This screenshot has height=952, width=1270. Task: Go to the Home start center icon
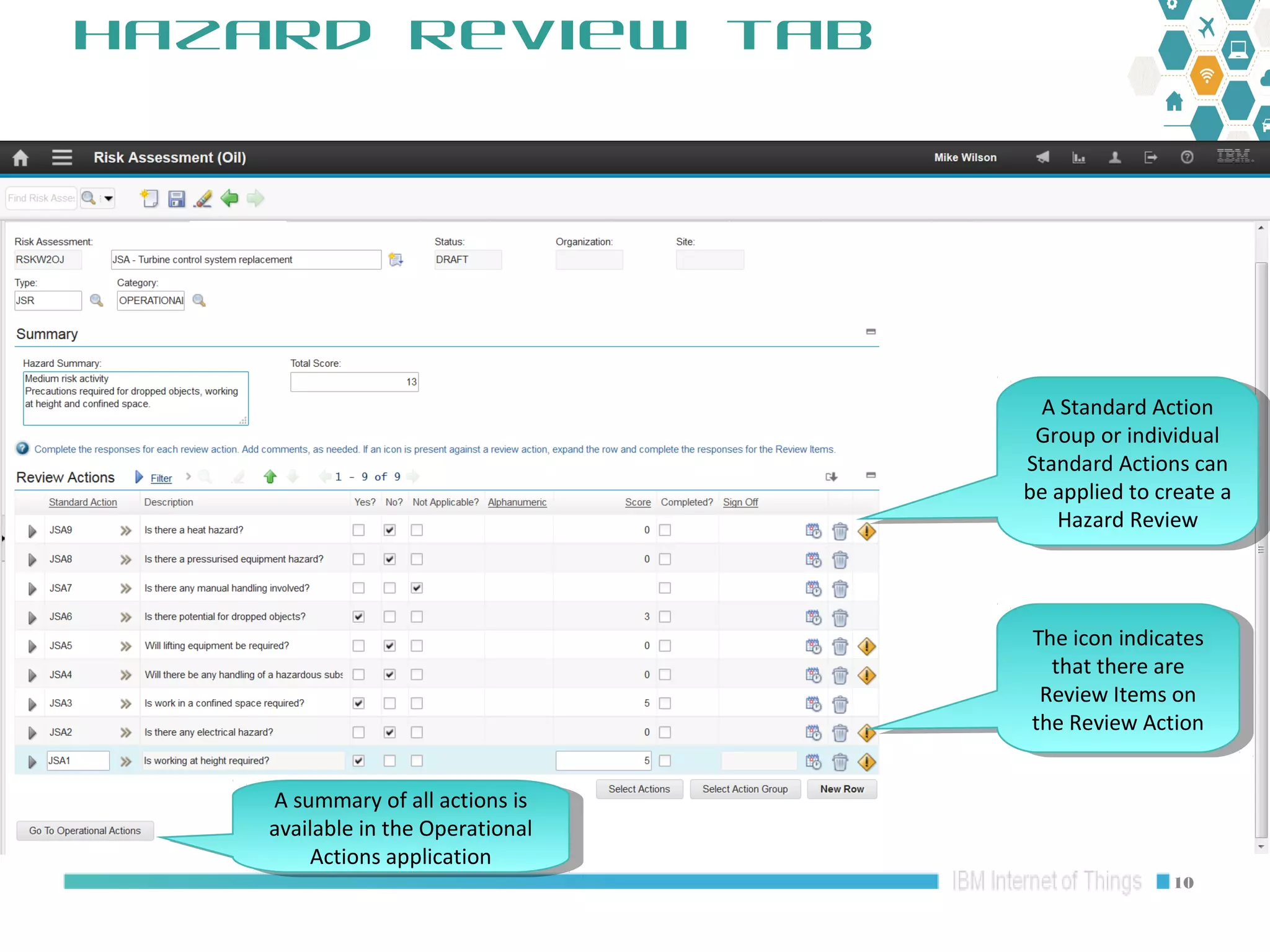point(20,157)
